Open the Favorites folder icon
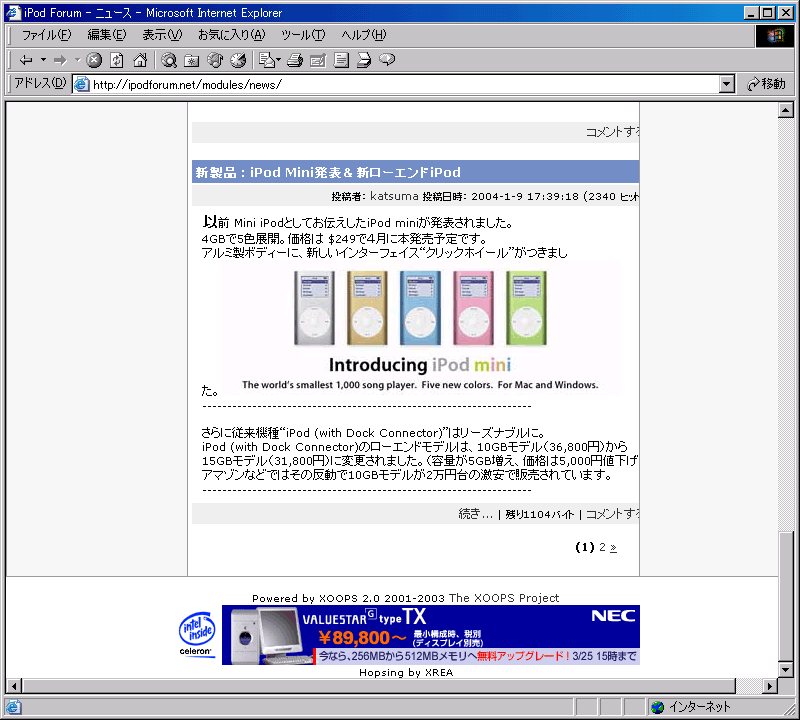This screenshot has height=720, width=800. 192,60
